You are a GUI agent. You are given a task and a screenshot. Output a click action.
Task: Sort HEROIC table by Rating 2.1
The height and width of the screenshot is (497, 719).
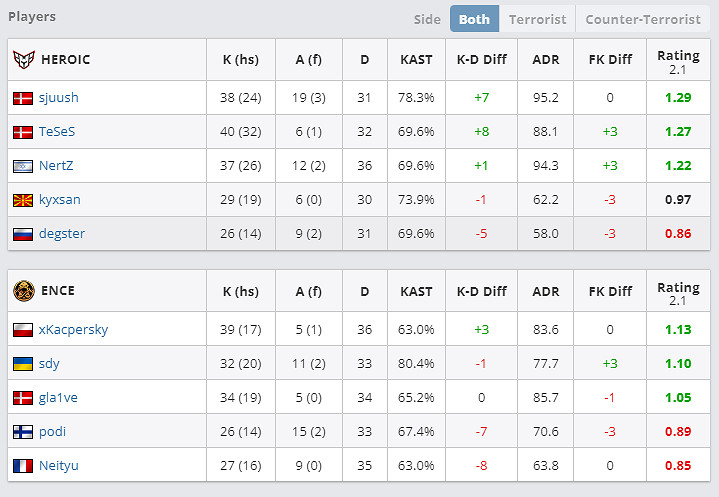679,60
